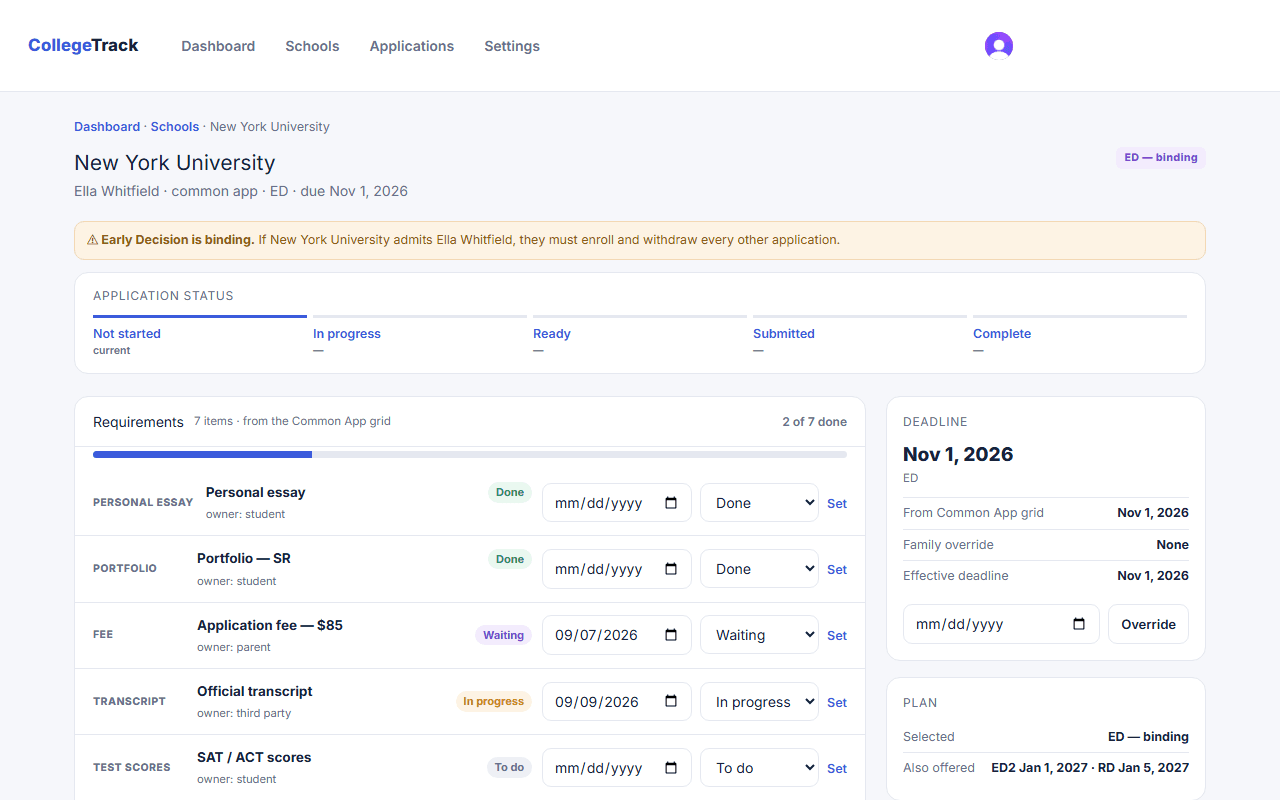Open SAT / ACT scores To do dropdown
This screenshot has width=1280, height=800.
[x=759, y=768]
